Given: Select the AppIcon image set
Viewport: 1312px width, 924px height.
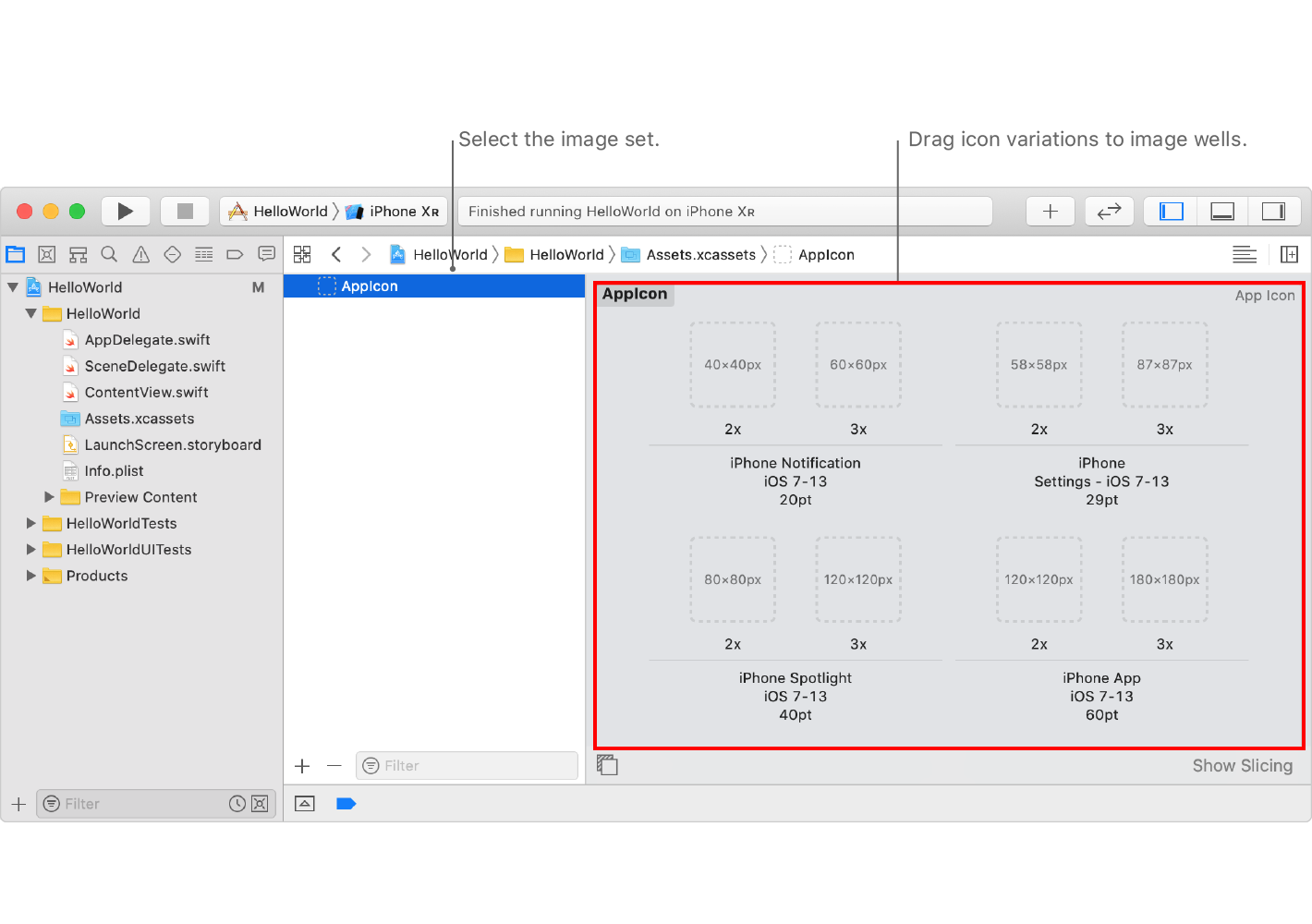Looking at the screenshot, I should [x=370, y=286].
